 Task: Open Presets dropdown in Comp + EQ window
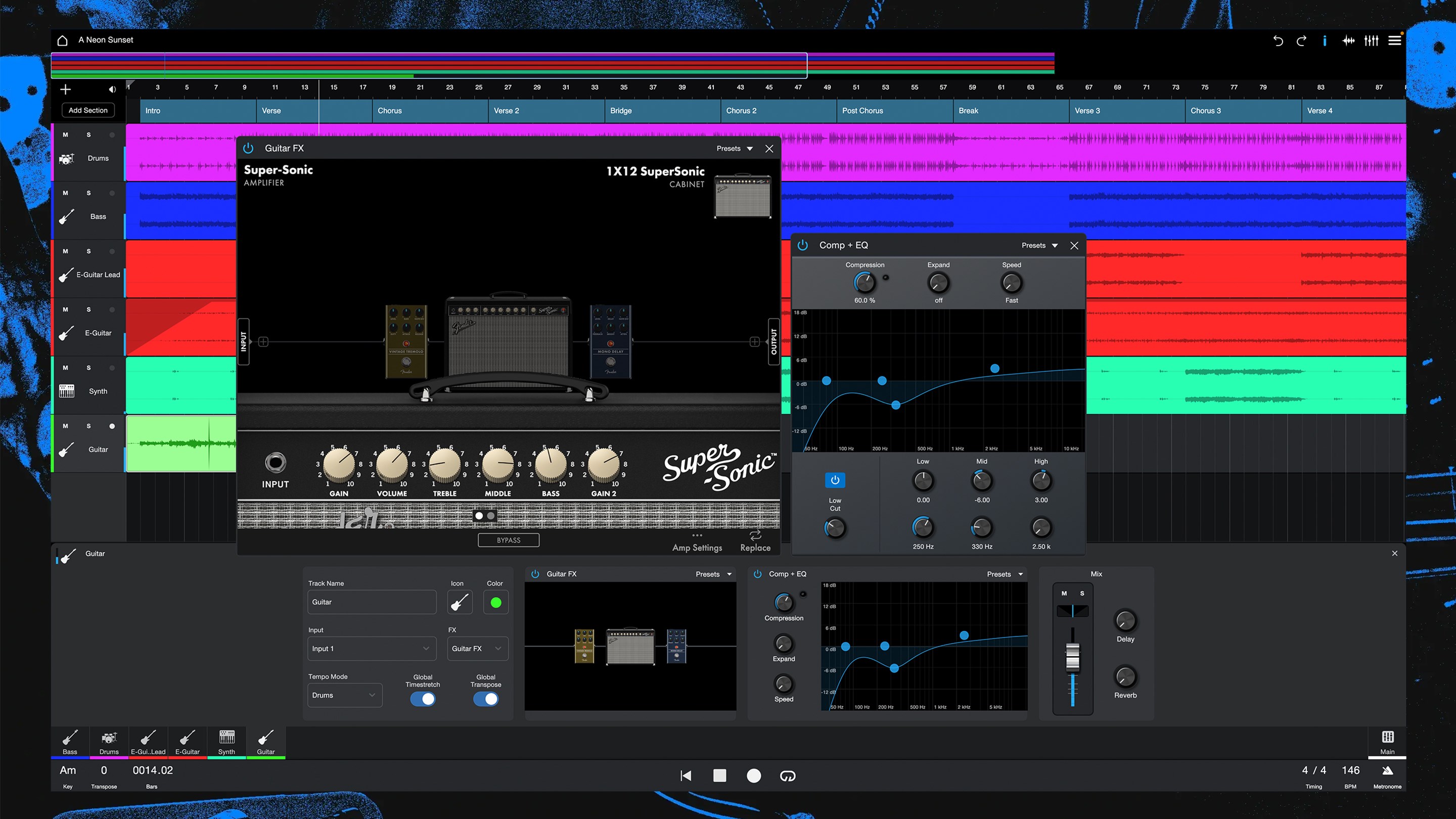tap(1039, 245)
